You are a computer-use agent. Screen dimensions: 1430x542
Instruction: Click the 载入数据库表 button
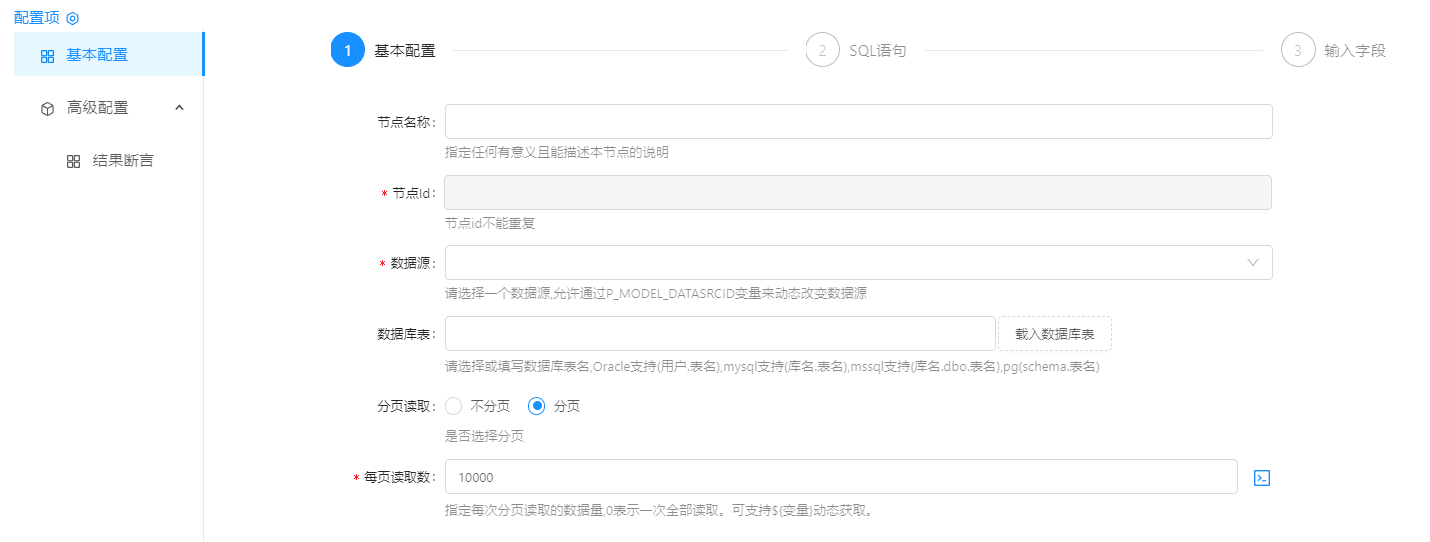point(1054,334)
